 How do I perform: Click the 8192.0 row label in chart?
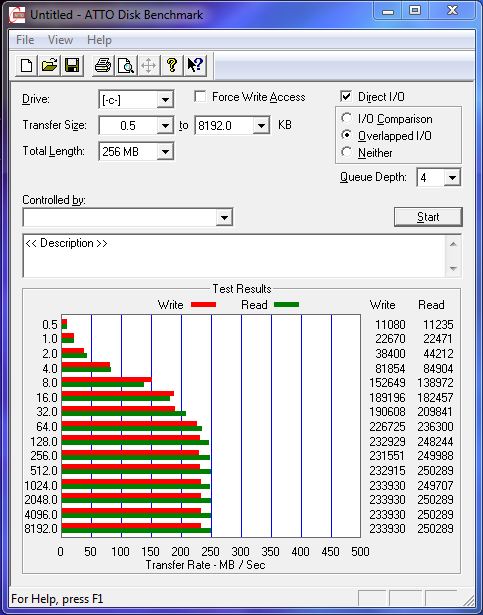pos(41,529)
